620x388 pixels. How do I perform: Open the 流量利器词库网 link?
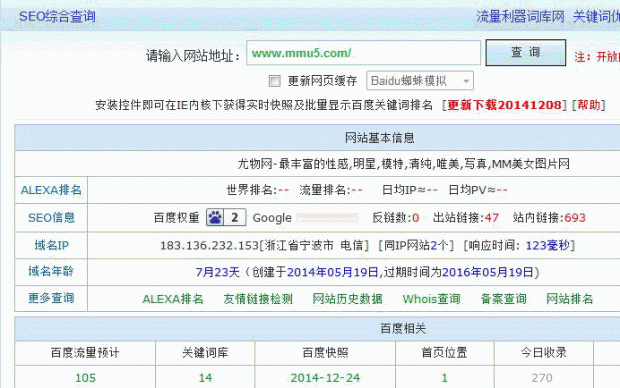coord(520,17)
